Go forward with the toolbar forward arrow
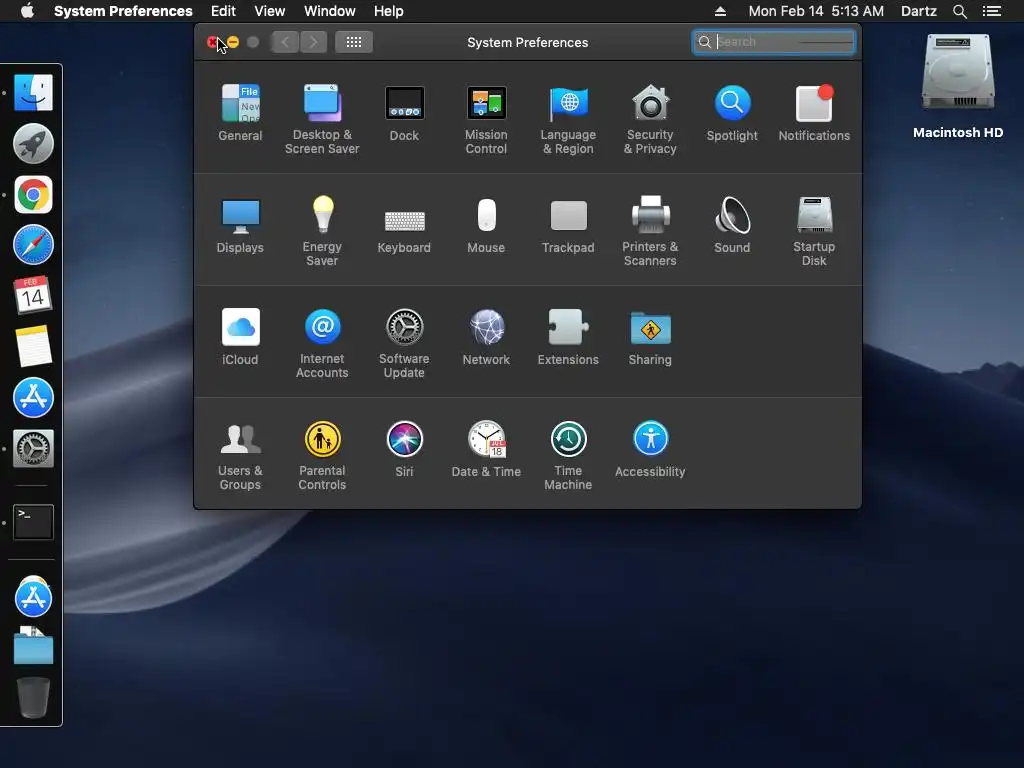Screen dimensions: 1024x768 point(313,42)
